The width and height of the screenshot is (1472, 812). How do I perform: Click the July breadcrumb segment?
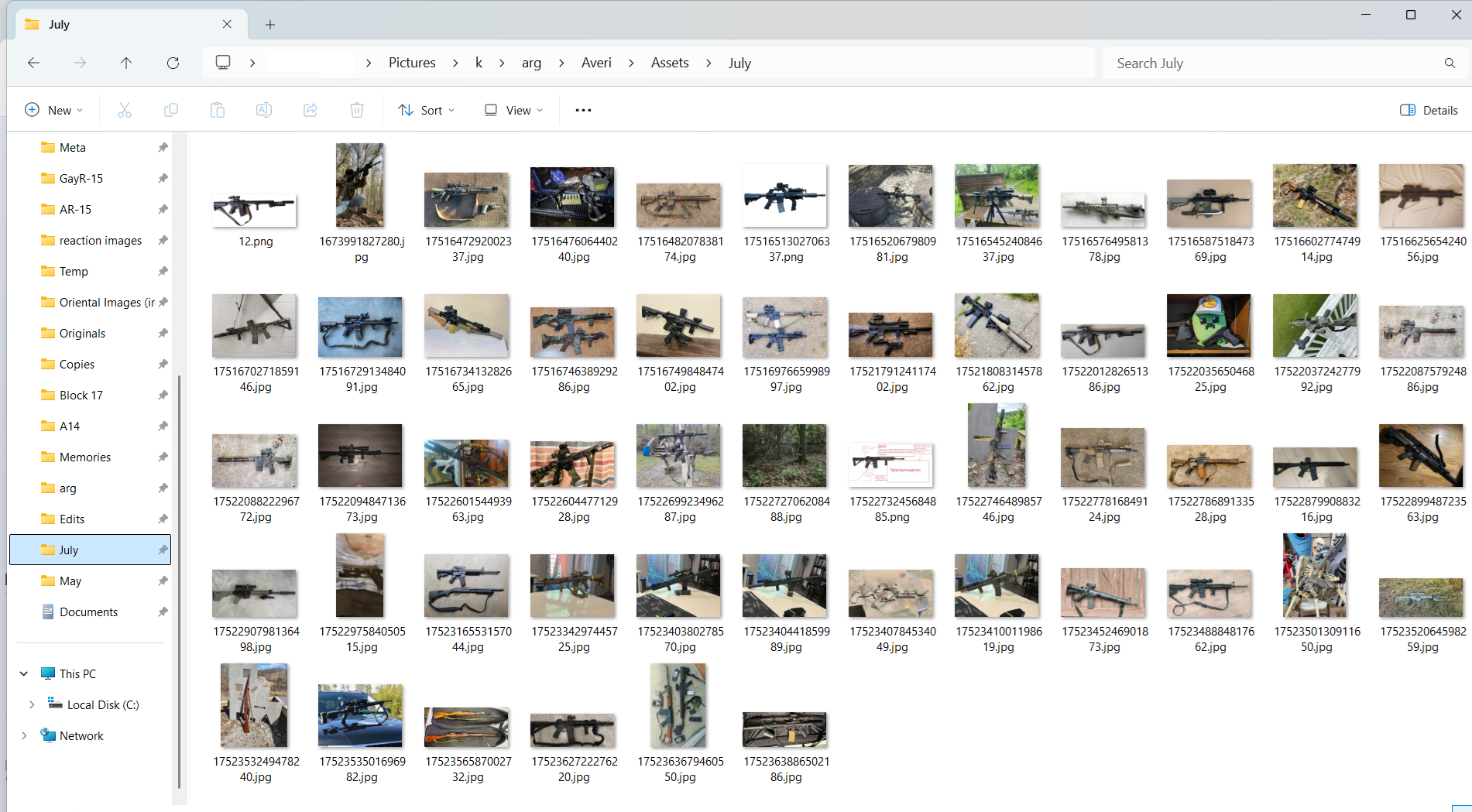pyautogui.click(x=739, y=63)
